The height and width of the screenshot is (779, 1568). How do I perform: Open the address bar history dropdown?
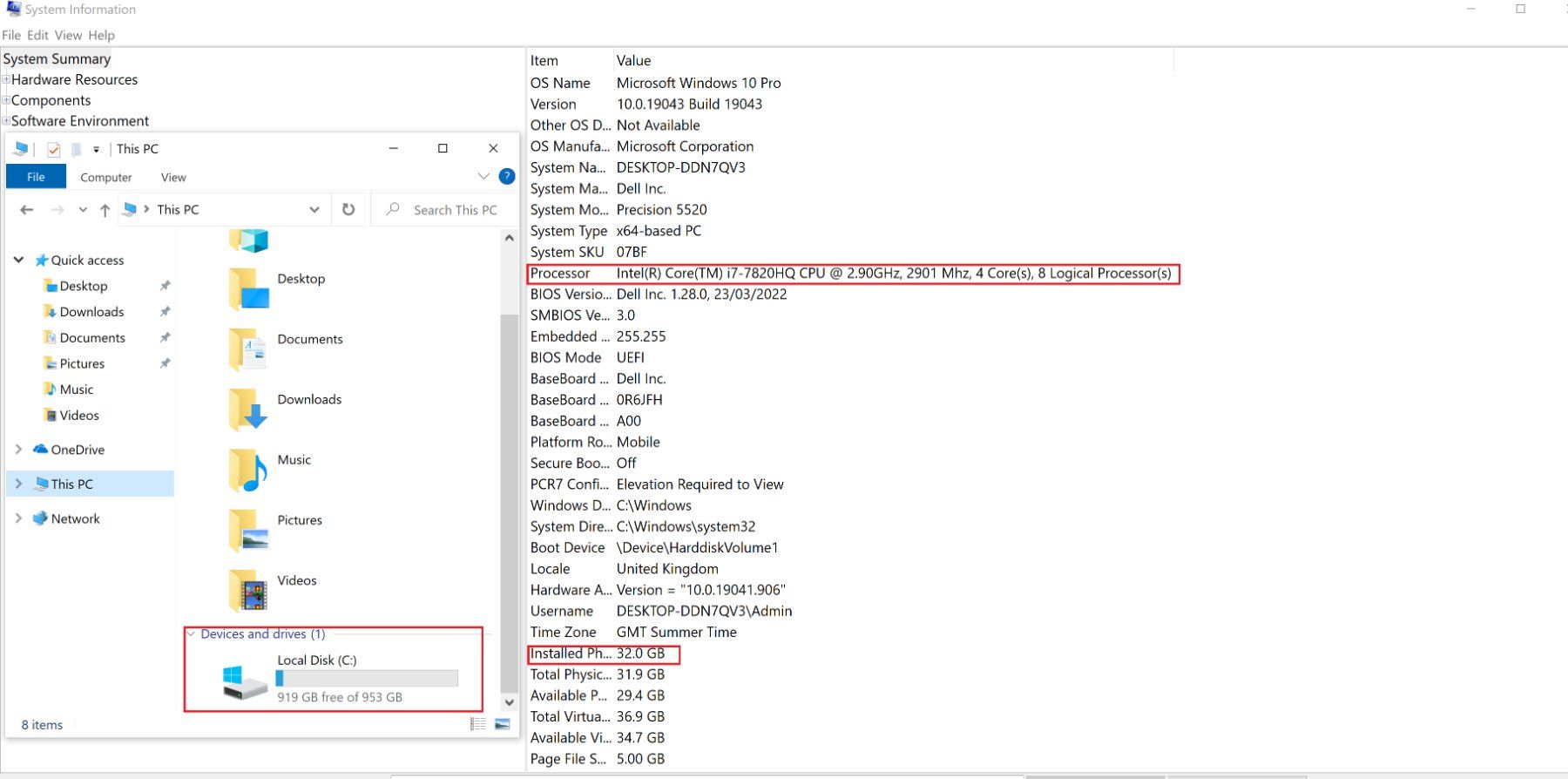tap(314, 209)
